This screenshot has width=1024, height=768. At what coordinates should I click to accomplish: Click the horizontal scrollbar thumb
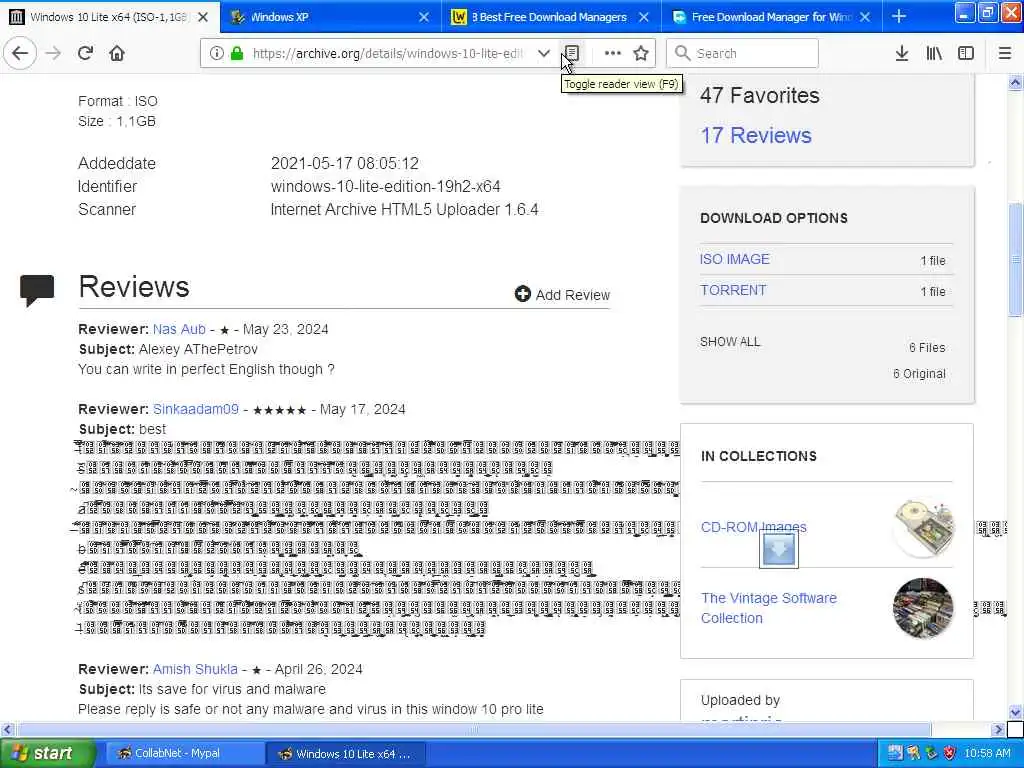(473, 729)
